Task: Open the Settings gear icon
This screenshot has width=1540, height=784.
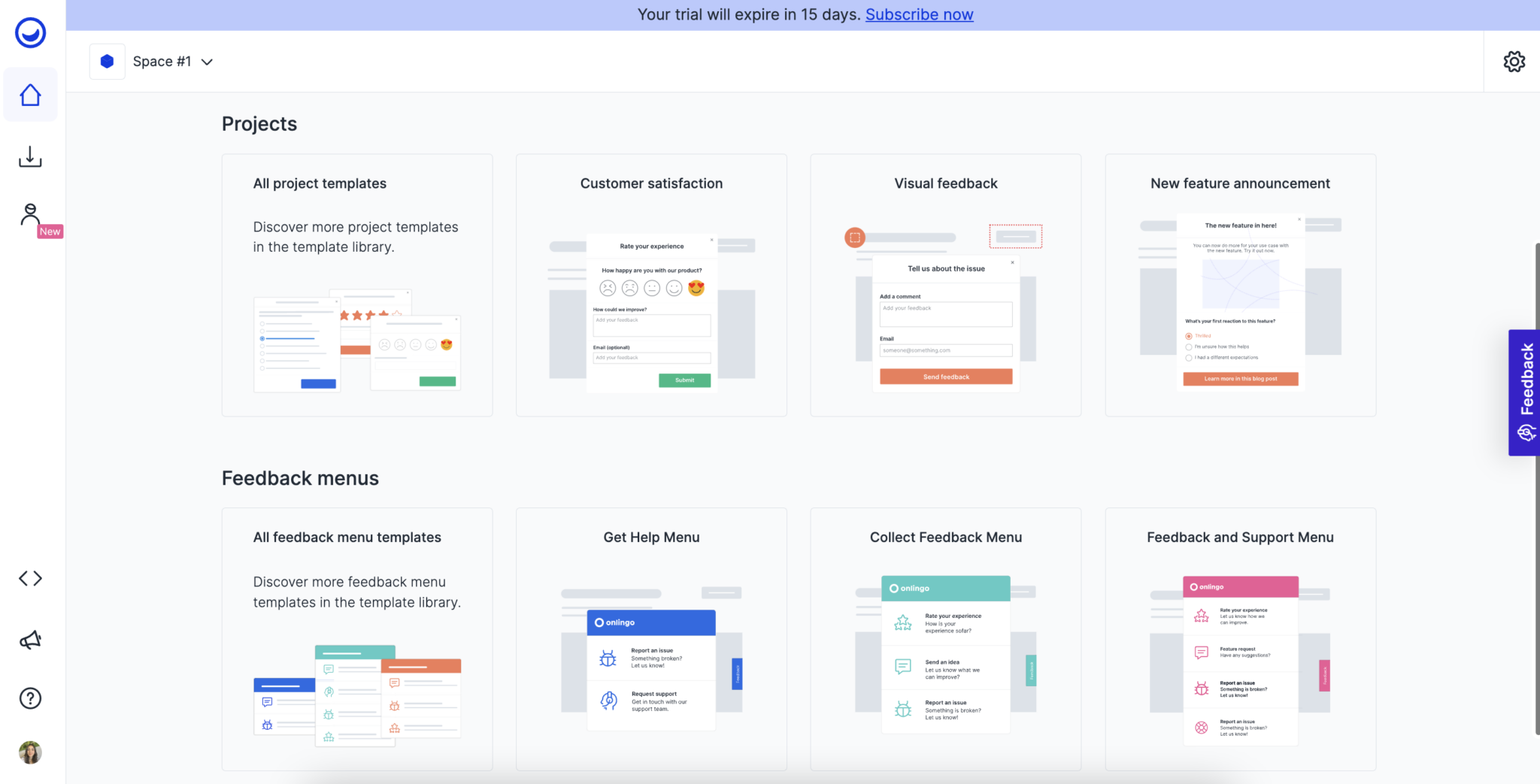Action: (1514, 61)
